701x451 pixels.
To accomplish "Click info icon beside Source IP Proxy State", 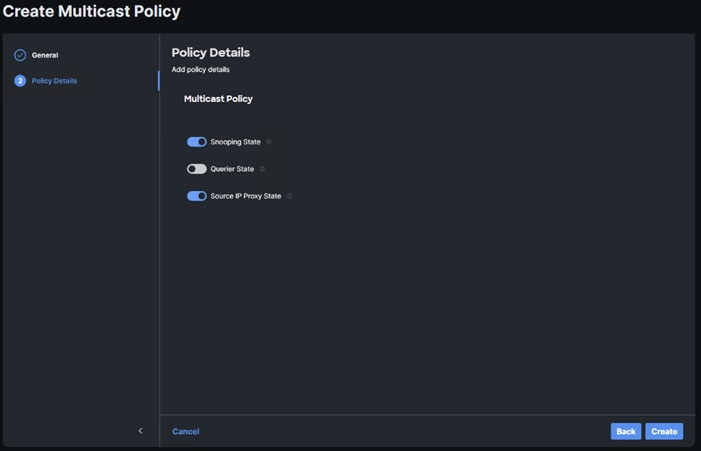I will click(x=290, y=196).
